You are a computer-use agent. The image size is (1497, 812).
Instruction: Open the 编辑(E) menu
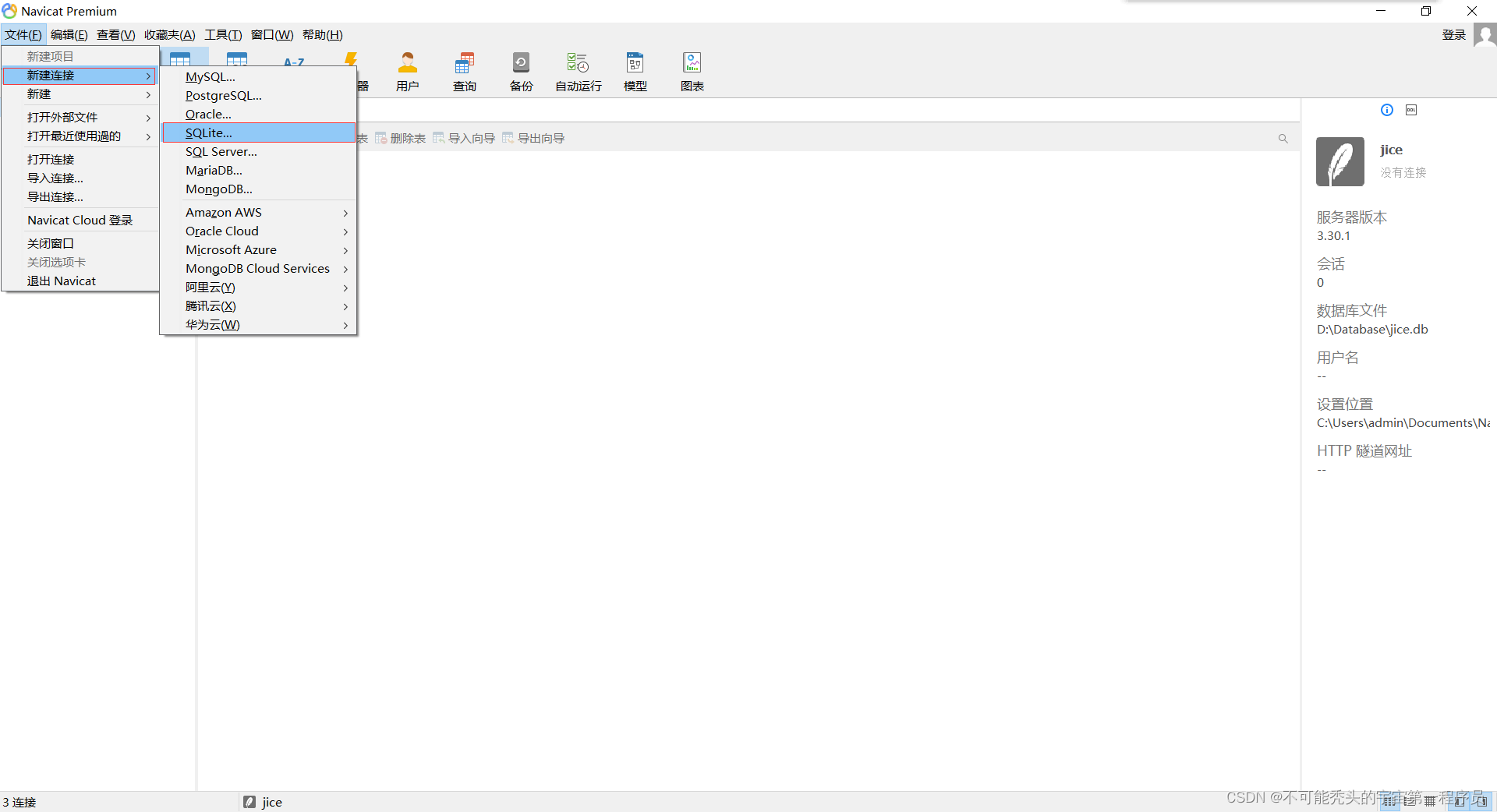(x=69, y=35)
